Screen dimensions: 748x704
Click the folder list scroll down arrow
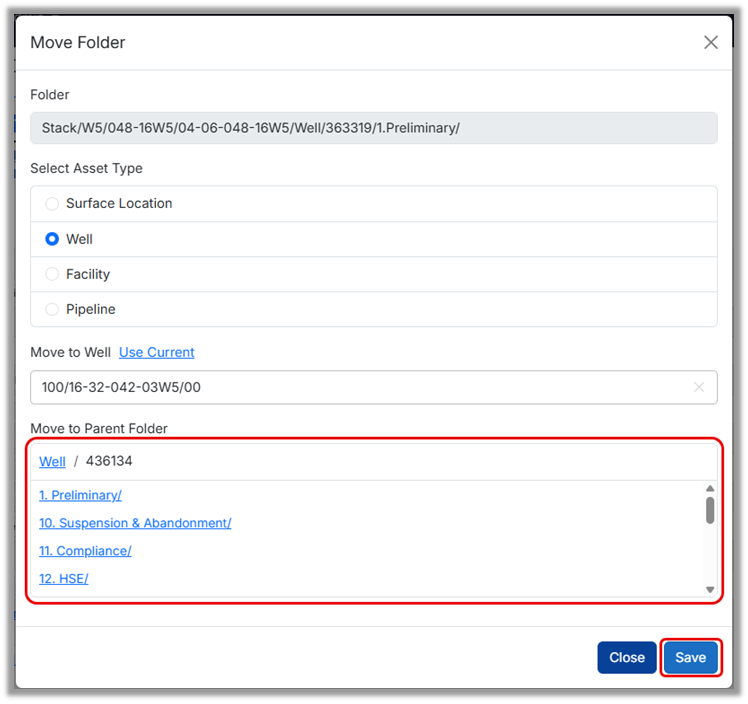710,590
